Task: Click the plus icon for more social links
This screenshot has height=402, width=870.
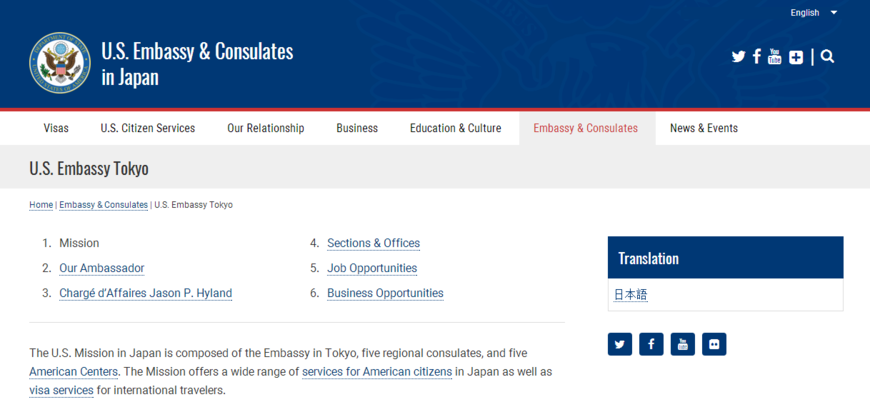Action: click(796, 57)
